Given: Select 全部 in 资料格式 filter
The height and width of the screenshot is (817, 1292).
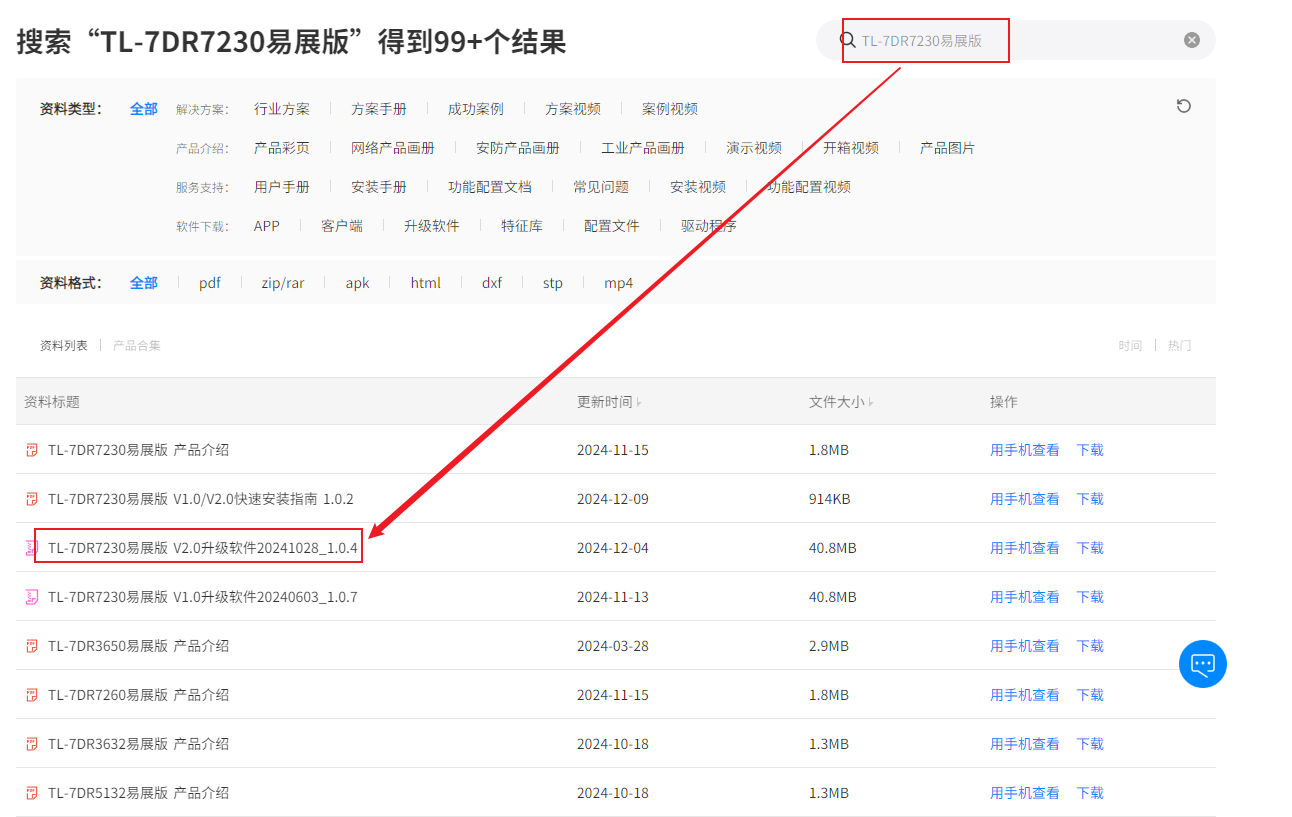Looking at the screenshot, I should coord(144,283).
